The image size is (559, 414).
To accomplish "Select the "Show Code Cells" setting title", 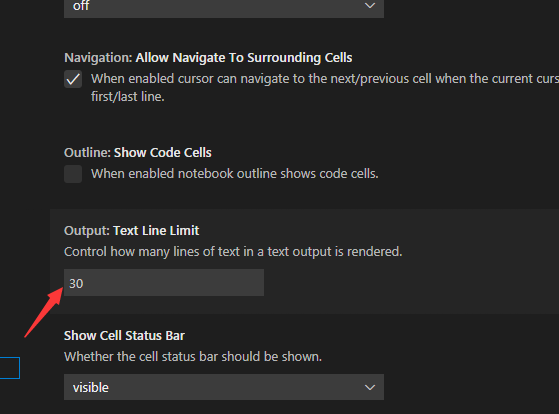I will click(163, 153).
